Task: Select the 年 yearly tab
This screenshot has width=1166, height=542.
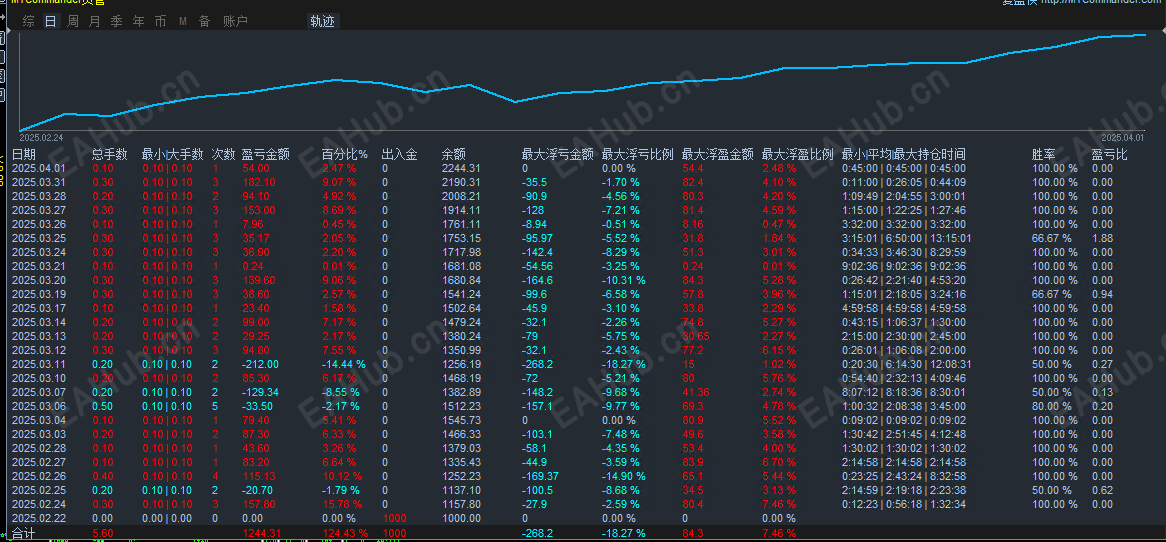Action: pyautogui.click(x=138, y=22)
